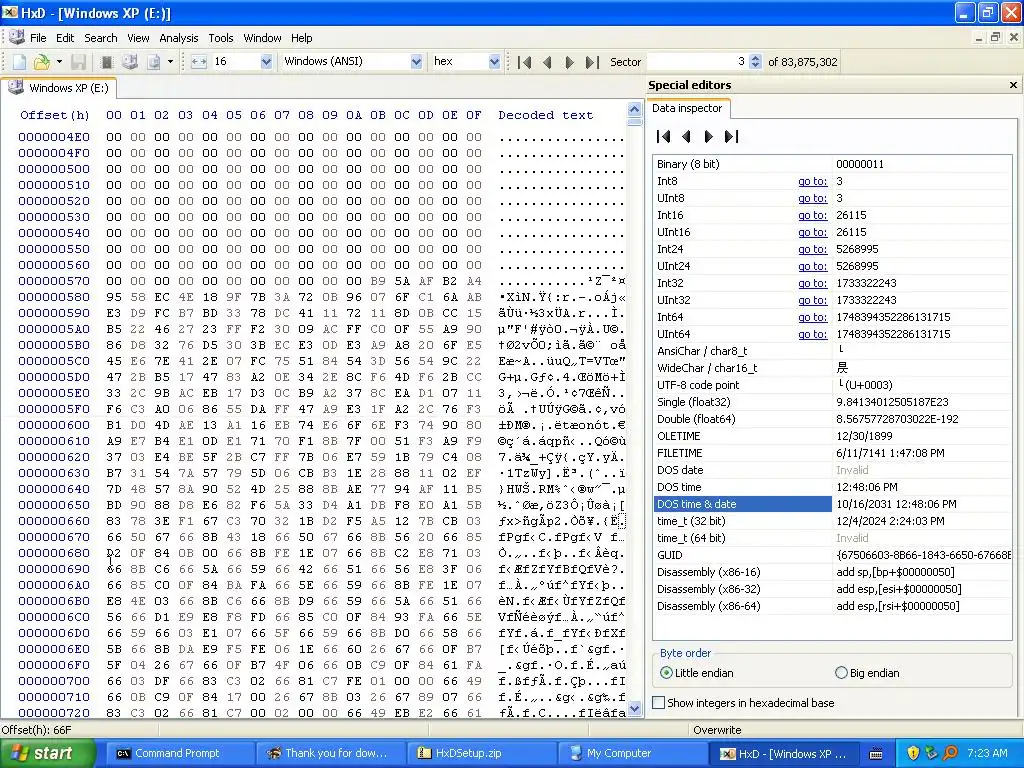Click the on-screen keyboard taskbar icon
This screenshot has width=1024, height=768.
click(876, 754)
